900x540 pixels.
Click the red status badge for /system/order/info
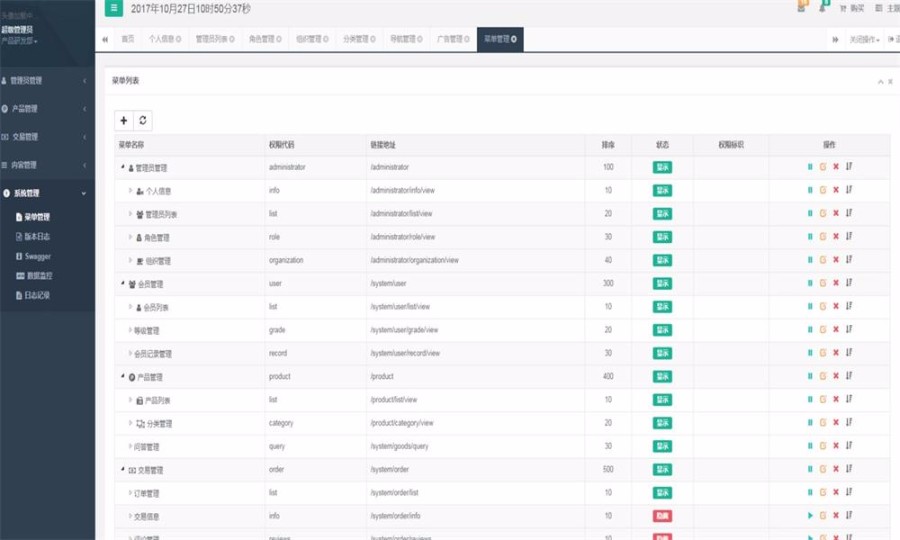[x=662, y=516]
